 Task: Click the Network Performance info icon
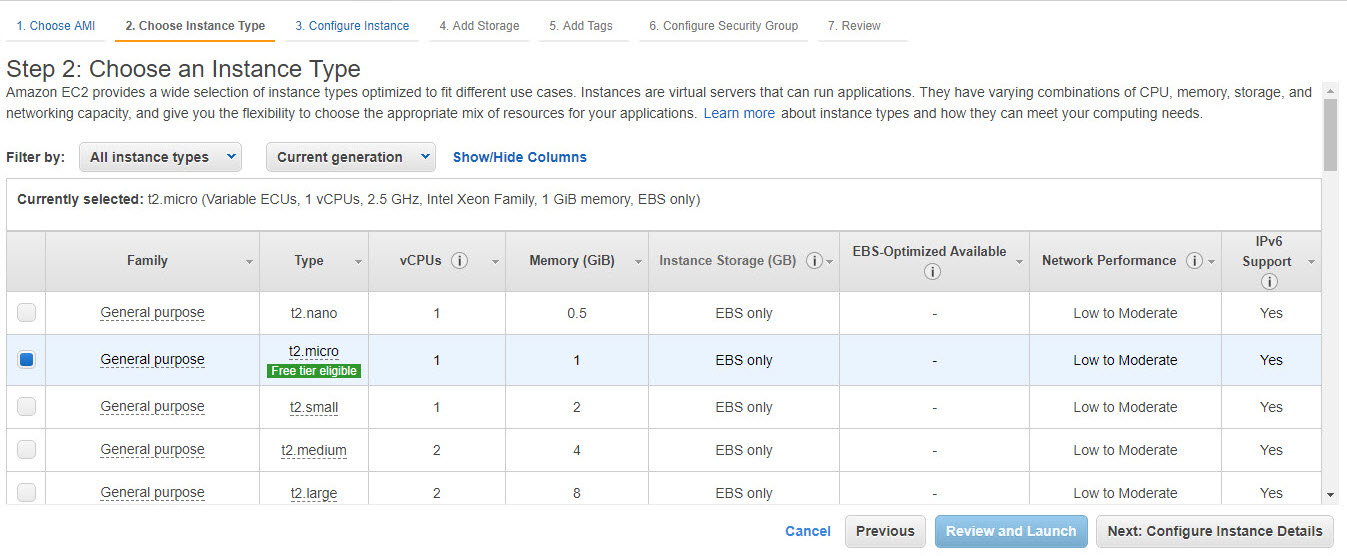coord(1193,261)
